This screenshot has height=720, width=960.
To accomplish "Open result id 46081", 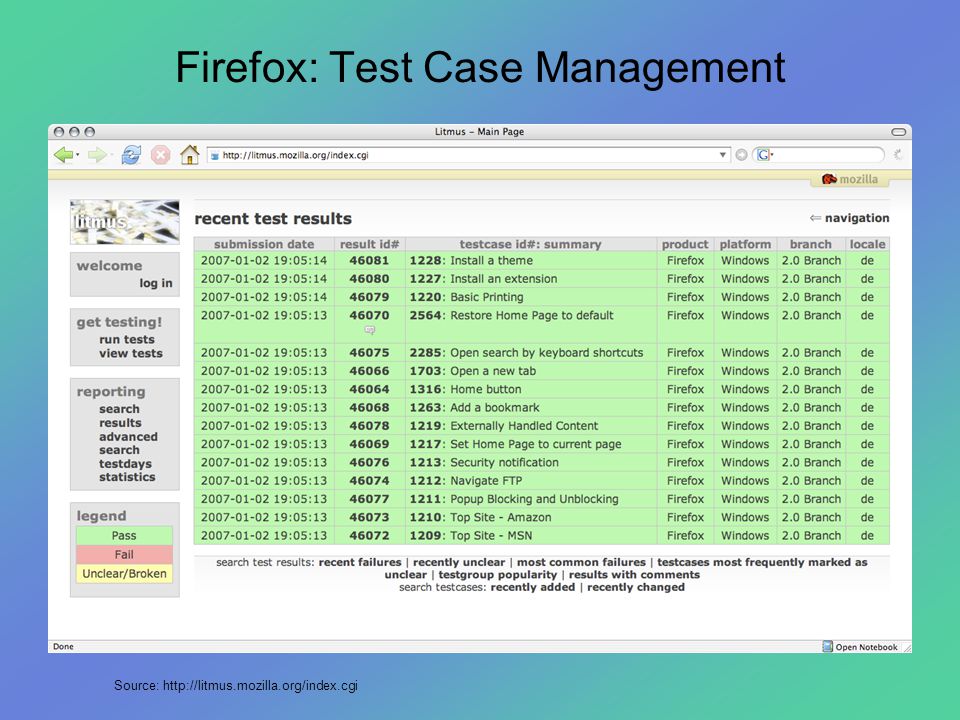I will [369, 261].
